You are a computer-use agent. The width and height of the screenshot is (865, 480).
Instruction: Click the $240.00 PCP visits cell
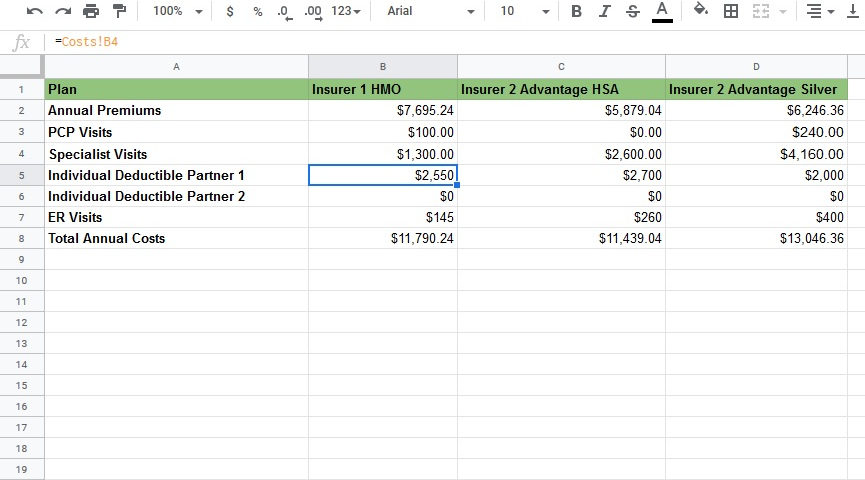(x=756, y=132)
